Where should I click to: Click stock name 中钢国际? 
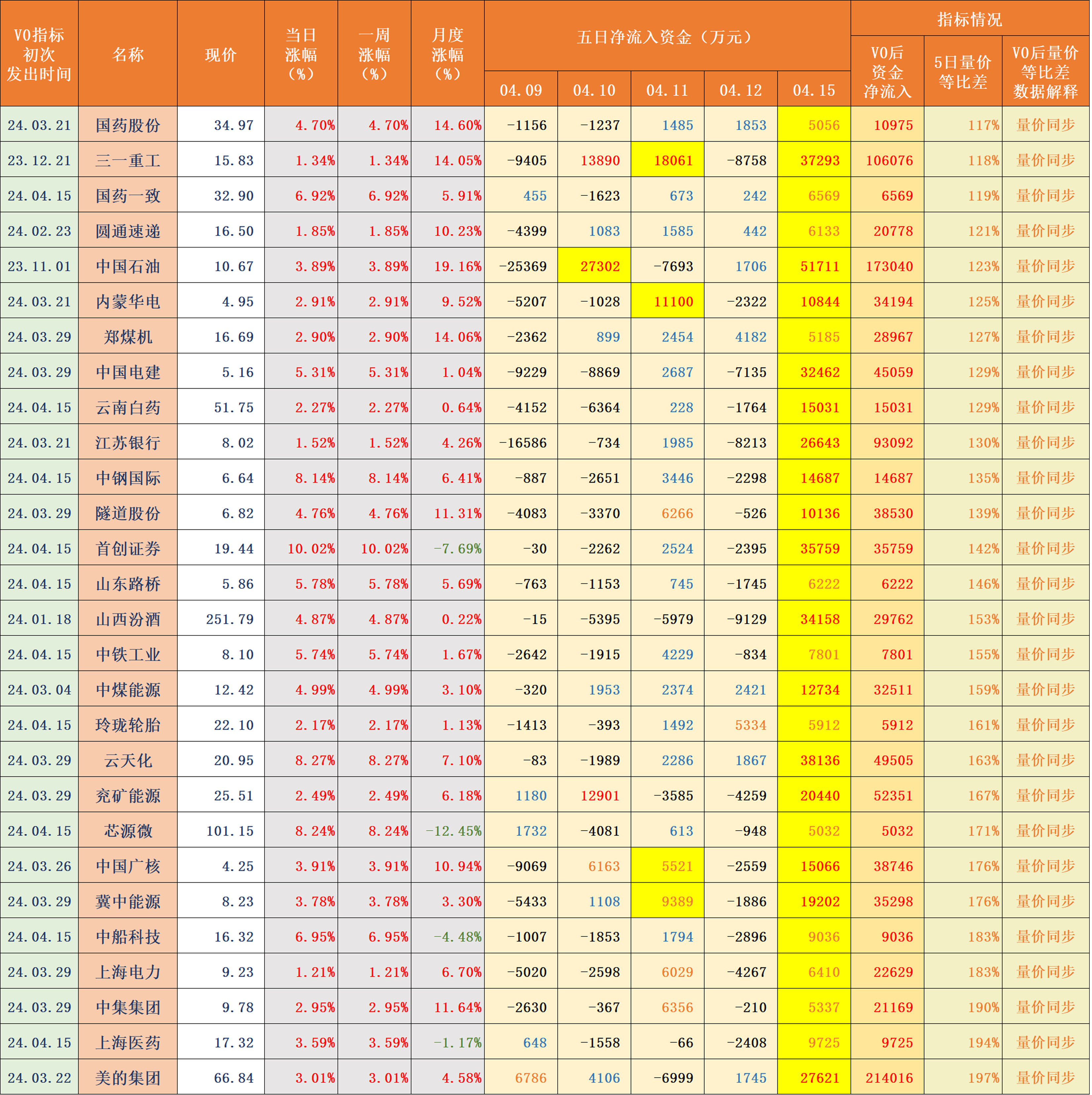point(128,478)
